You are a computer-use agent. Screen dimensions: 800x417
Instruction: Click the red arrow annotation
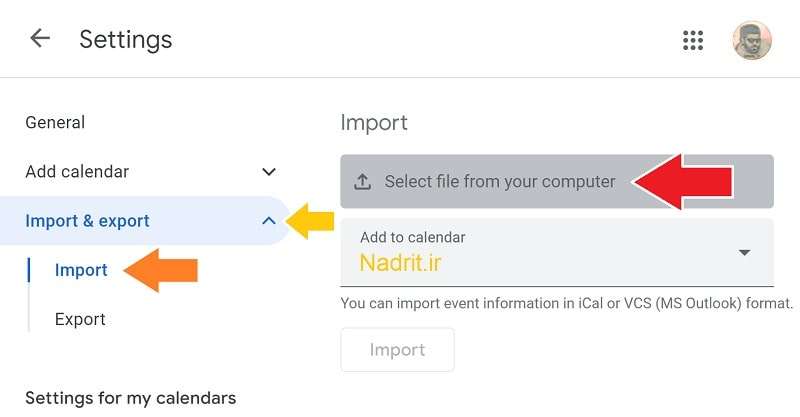click(683, 182)
